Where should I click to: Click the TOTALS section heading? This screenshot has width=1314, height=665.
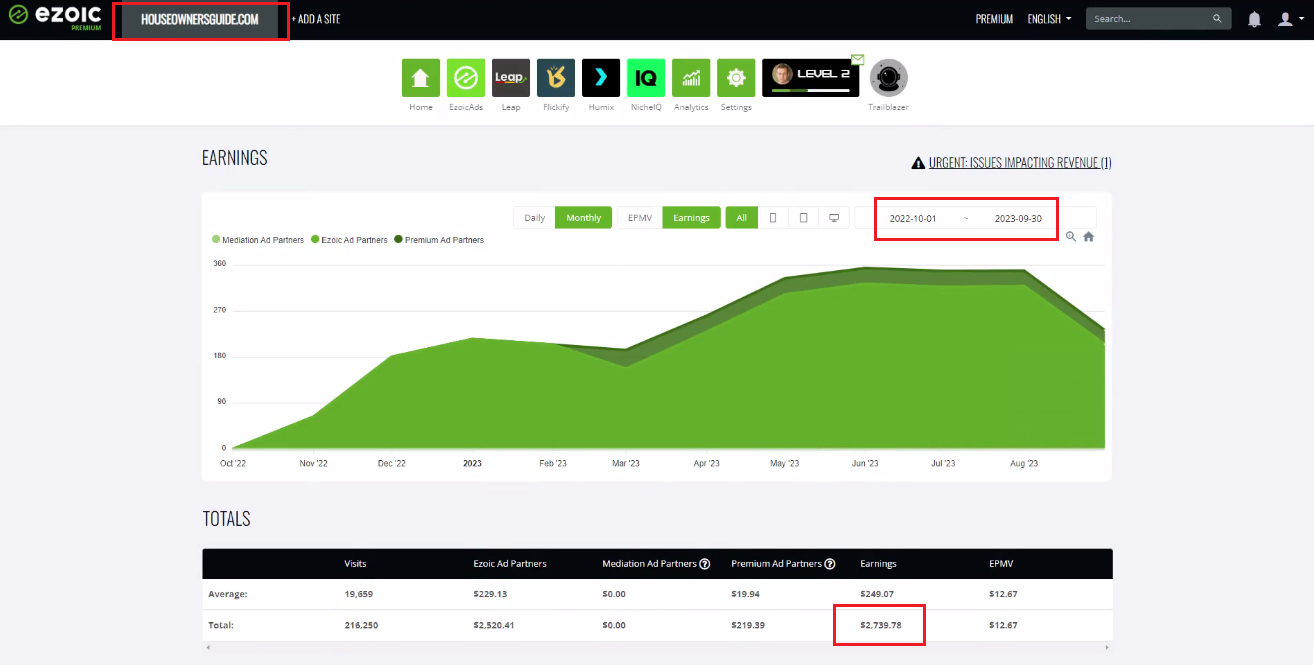pos(226,519)
